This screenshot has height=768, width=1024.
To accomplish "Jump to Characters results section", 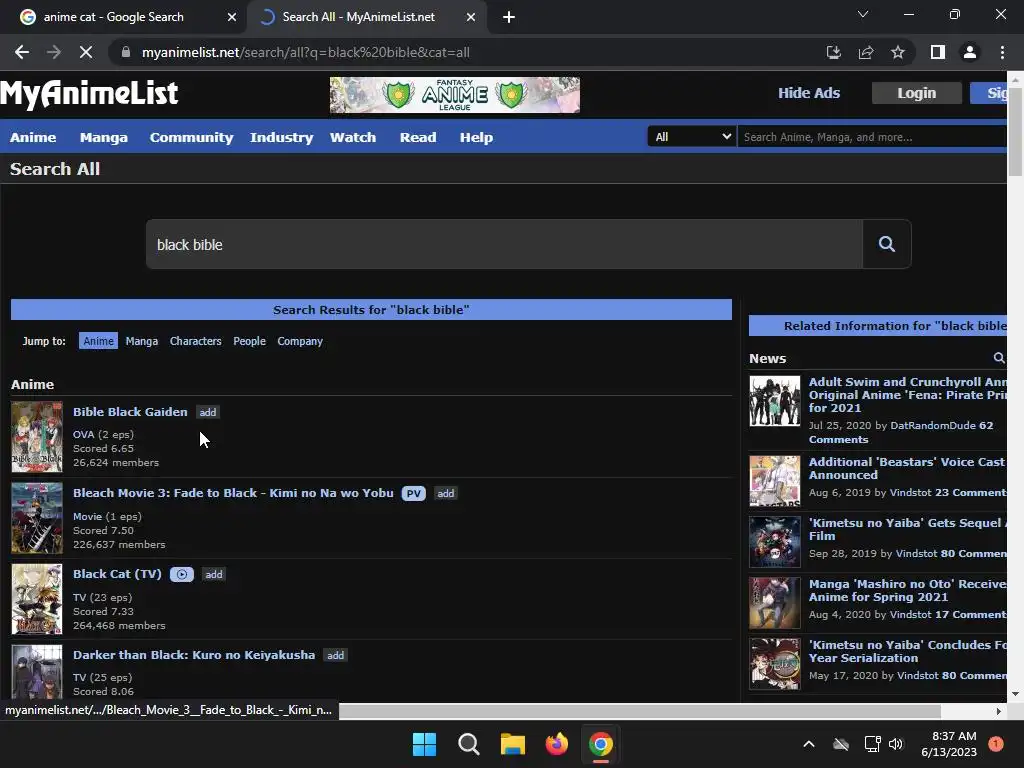I will [195, 341].
